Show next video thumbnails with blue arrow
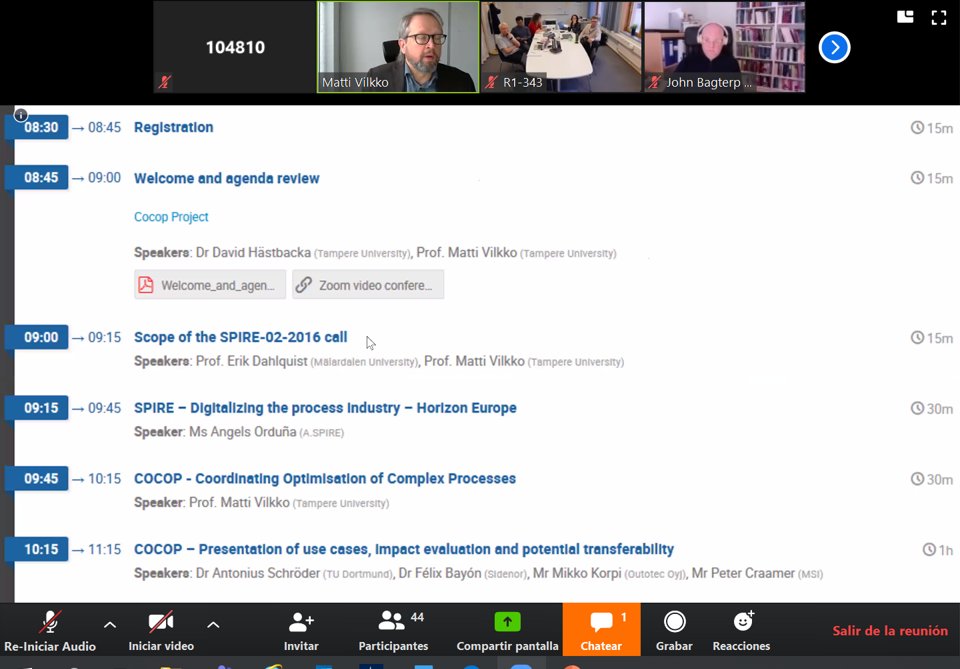The height and width of the screenshot is (669, 960). [x=834, y=47]
